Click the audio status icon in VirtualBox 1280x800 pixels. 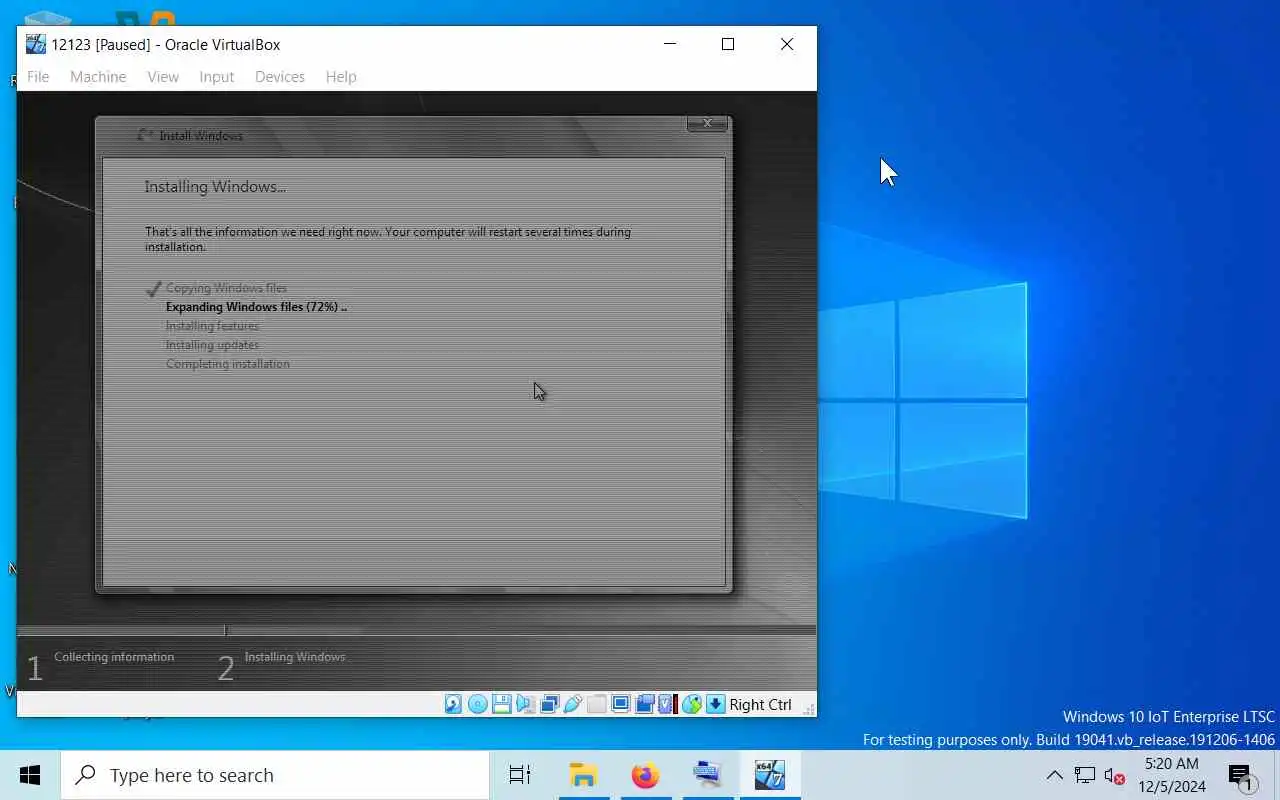(x=525, y=704)
